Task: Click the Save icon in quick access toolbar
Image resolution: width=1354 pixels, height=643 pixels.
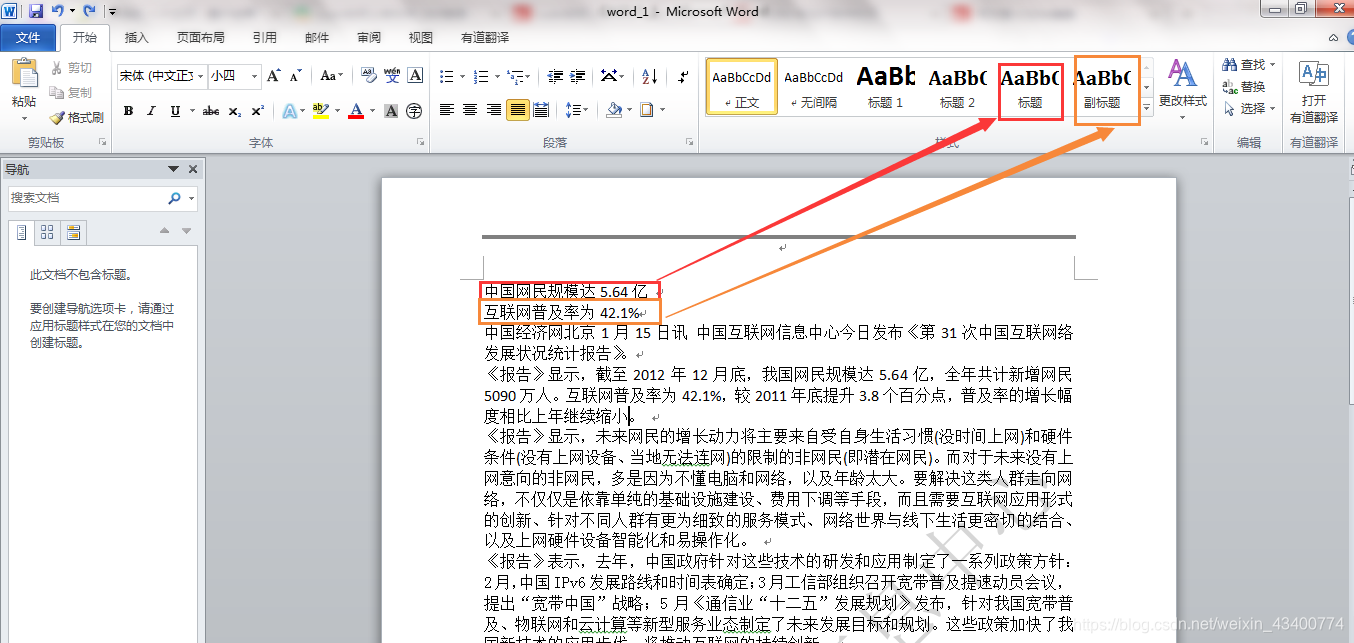Action: [36, 11]
